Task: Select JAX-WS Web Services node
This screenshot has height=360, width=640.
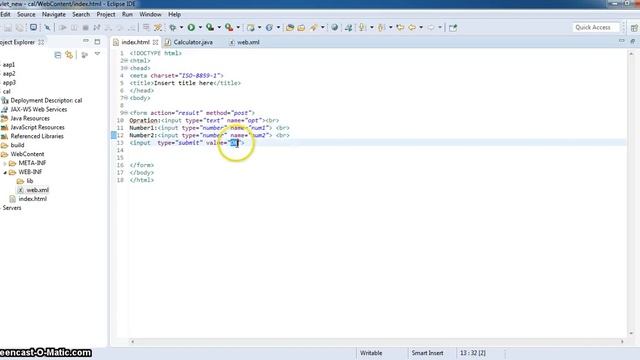Action: click(39, 109)
